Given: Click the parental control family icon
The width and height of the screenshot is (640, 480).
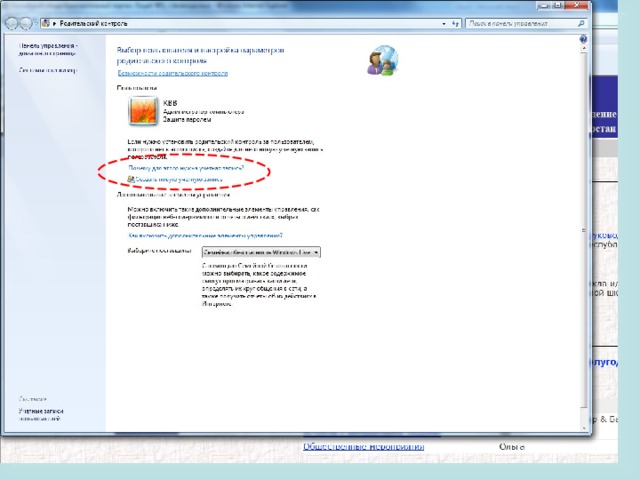Looking at the screenshot, I should [x=381, y=61].
